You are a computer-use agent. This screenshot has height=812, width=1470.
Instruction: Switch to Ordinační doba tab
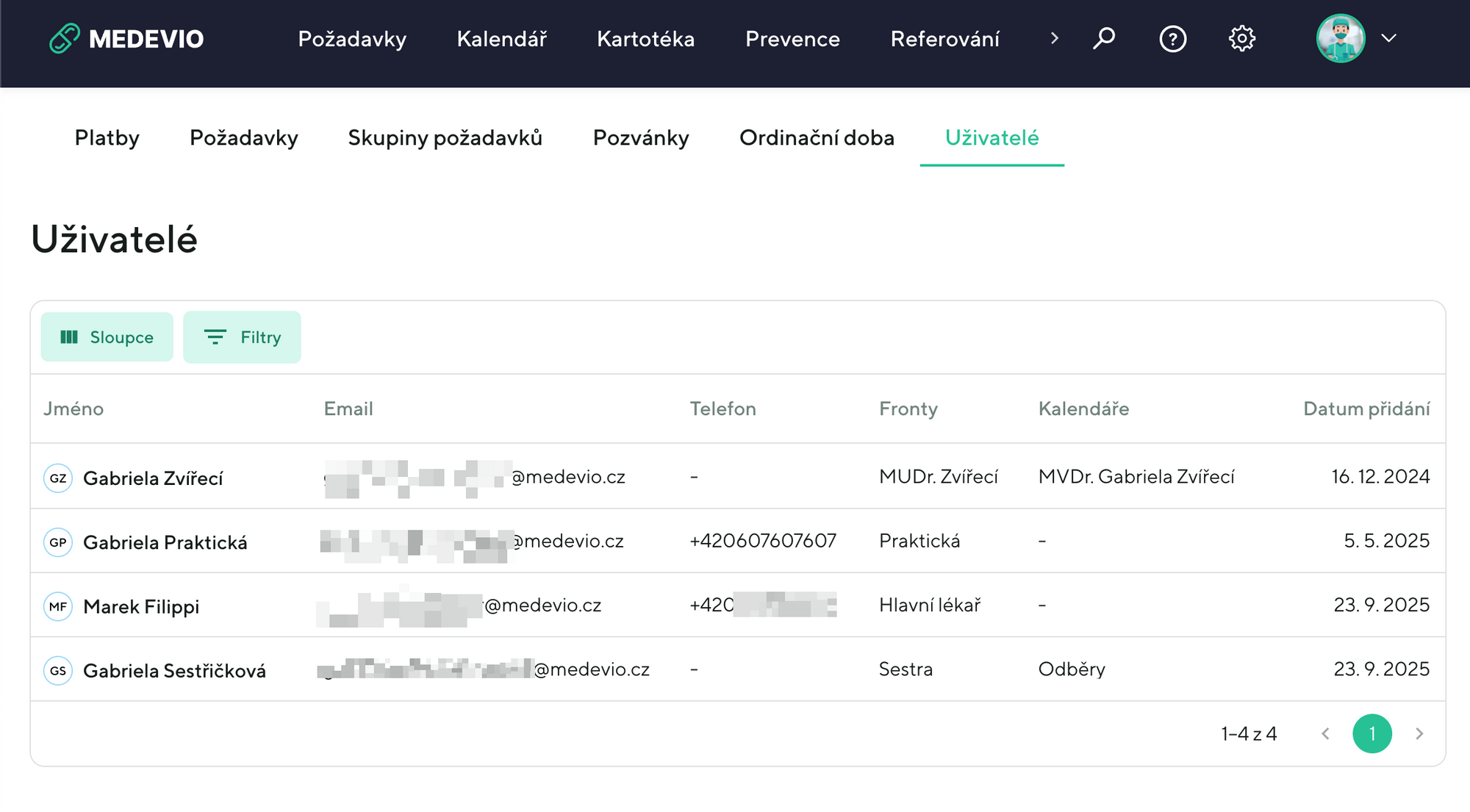click(x=817, y=138)
